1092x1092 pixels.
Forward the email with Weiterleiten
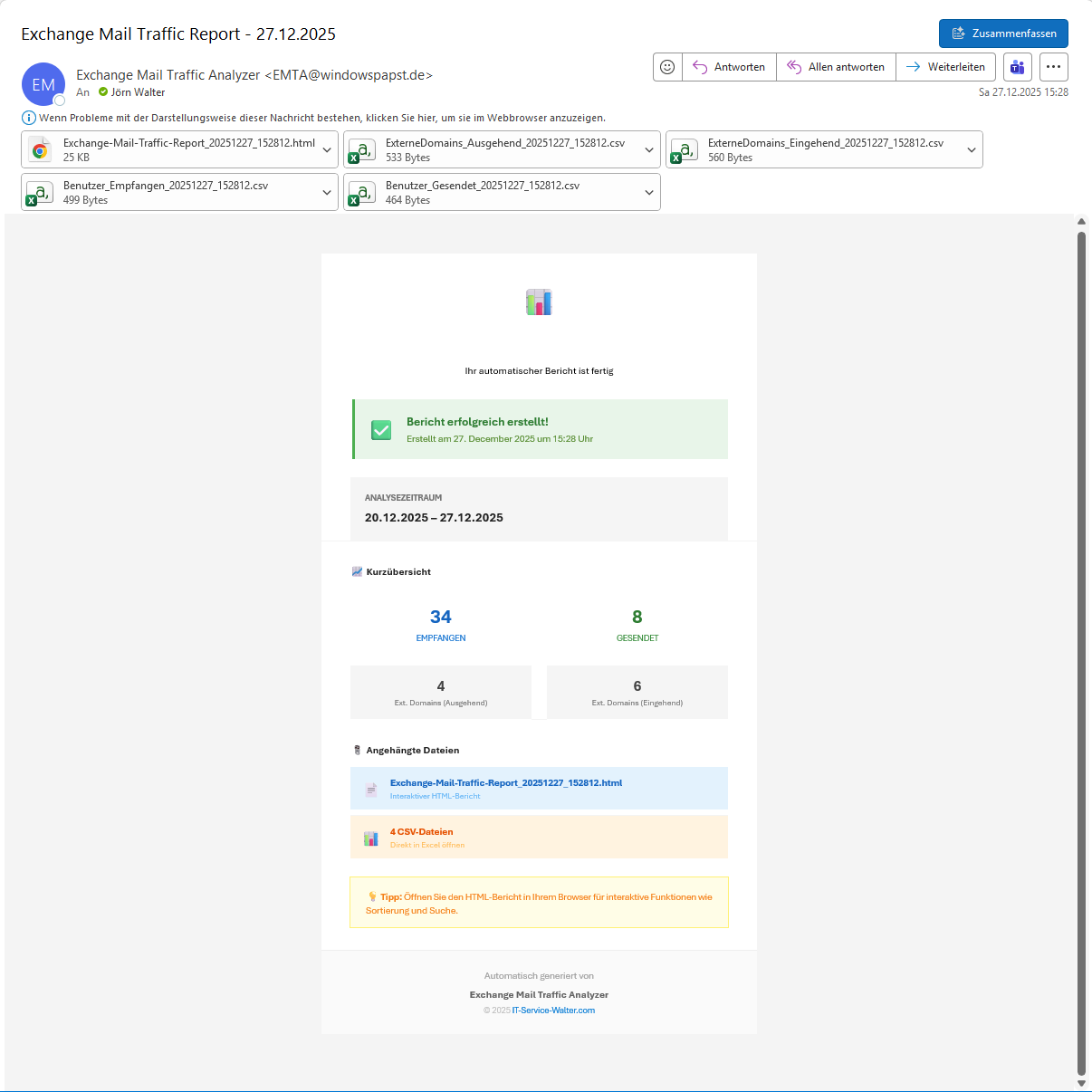pos(945,67)
